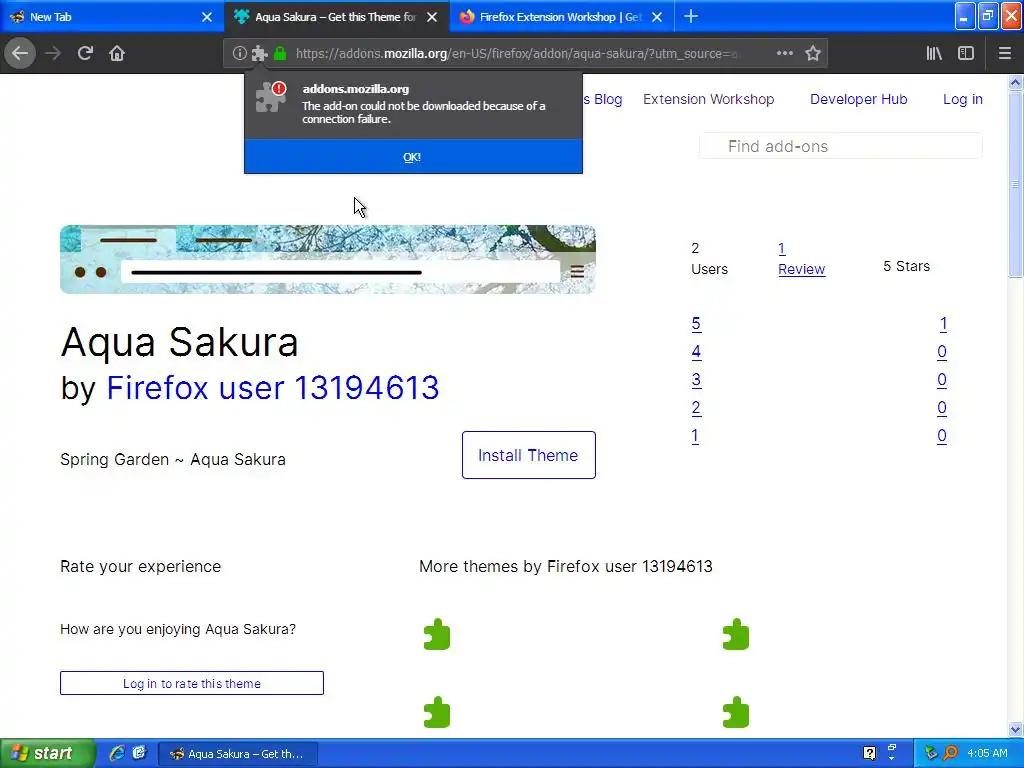The width and height of the screenshot is (1024, 768).
Task: Filter reviews by 5 stars rating
Action: coord(696,324)
